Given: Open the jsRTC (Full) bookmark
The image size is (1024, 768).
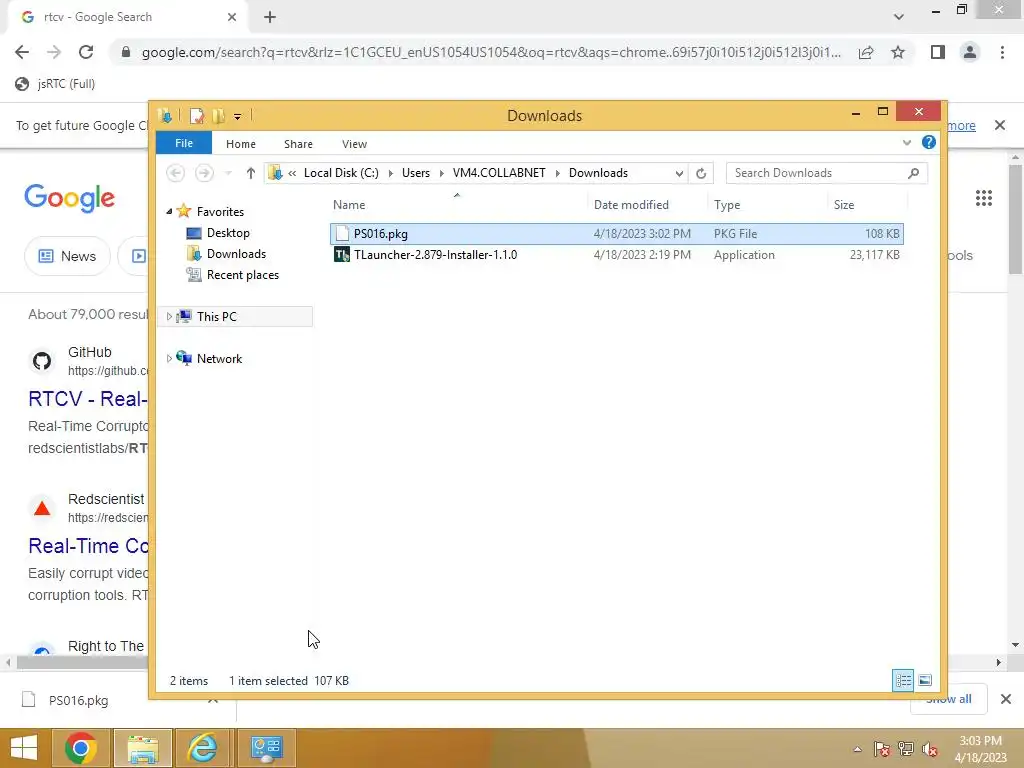Looking at the screenshot, I should [x=56, y=84].
